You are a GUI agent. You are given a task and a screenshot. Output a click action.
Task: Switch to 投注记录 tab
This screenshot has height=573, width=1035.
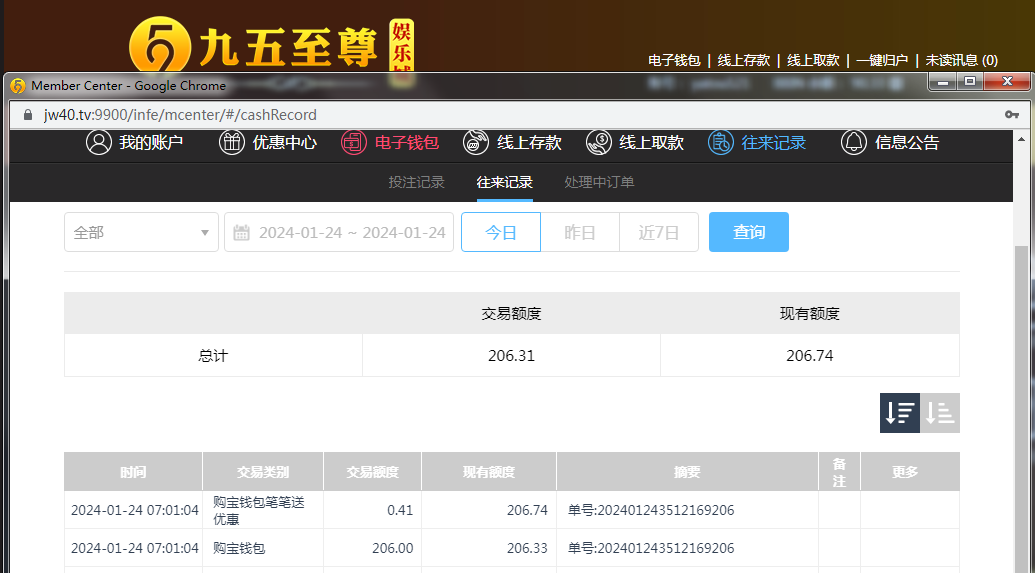coord(416,182)
